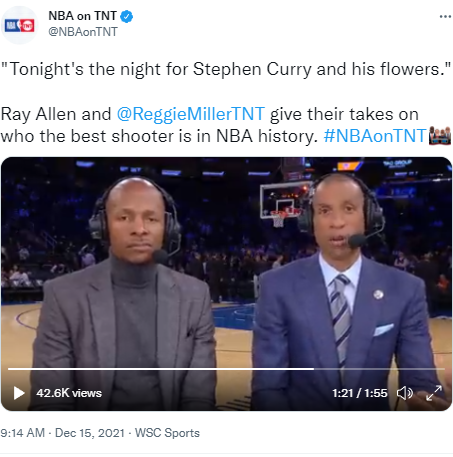The width and height of the screenshot is (453, 457).
Task: Expand the video to fullscreen
Action: click(x=434, y=393)
